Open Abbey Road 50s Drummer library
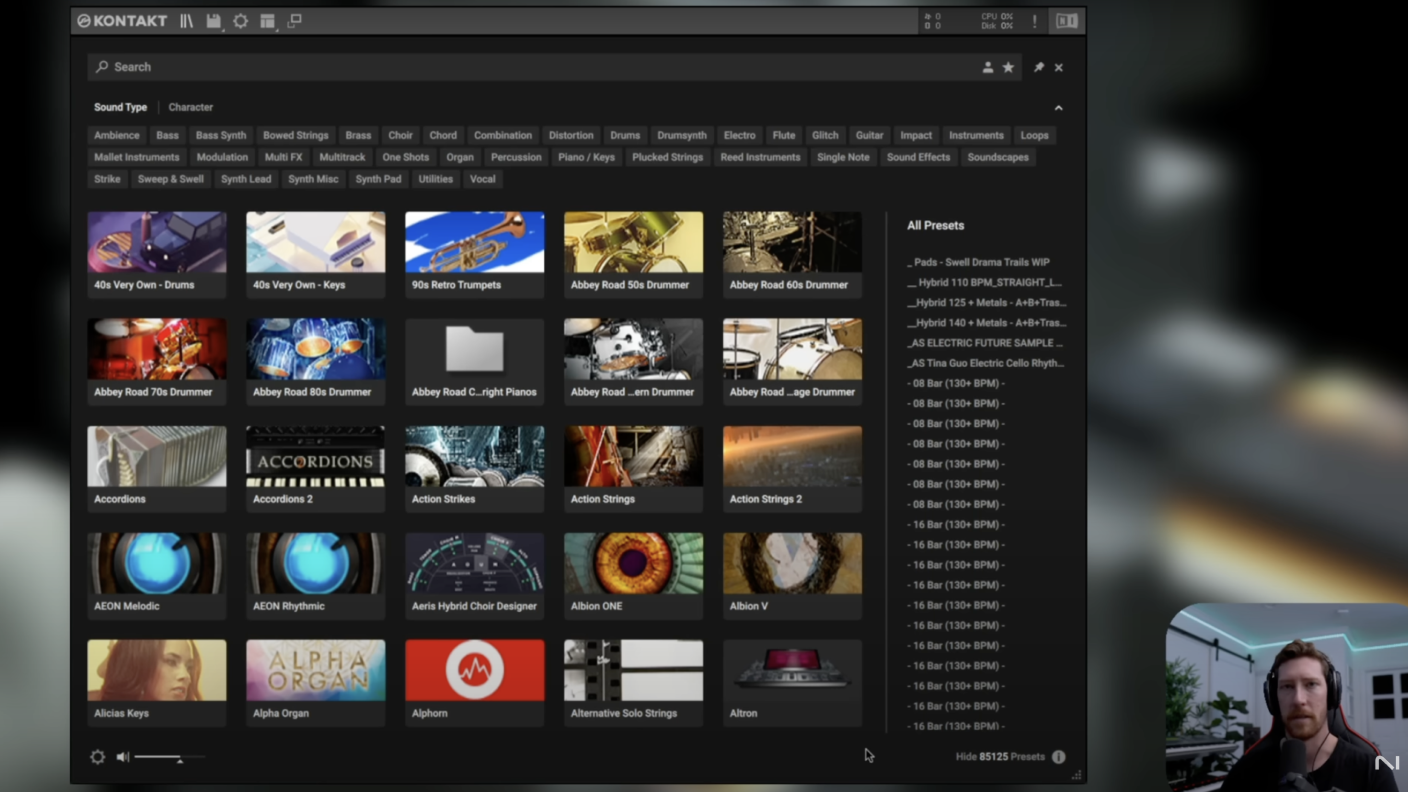Viewport: 1408px width, 792px height. [634, 254]
